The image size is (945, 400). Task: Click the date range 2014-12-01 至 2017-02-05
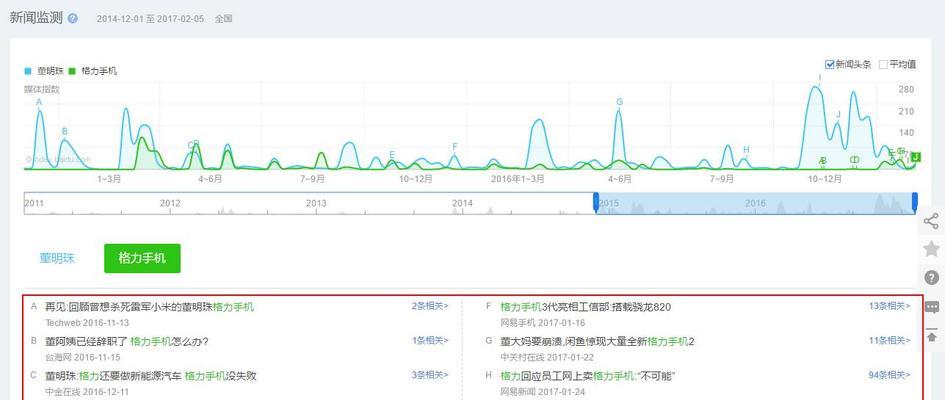pyautogui.click(x=150, y=19)
